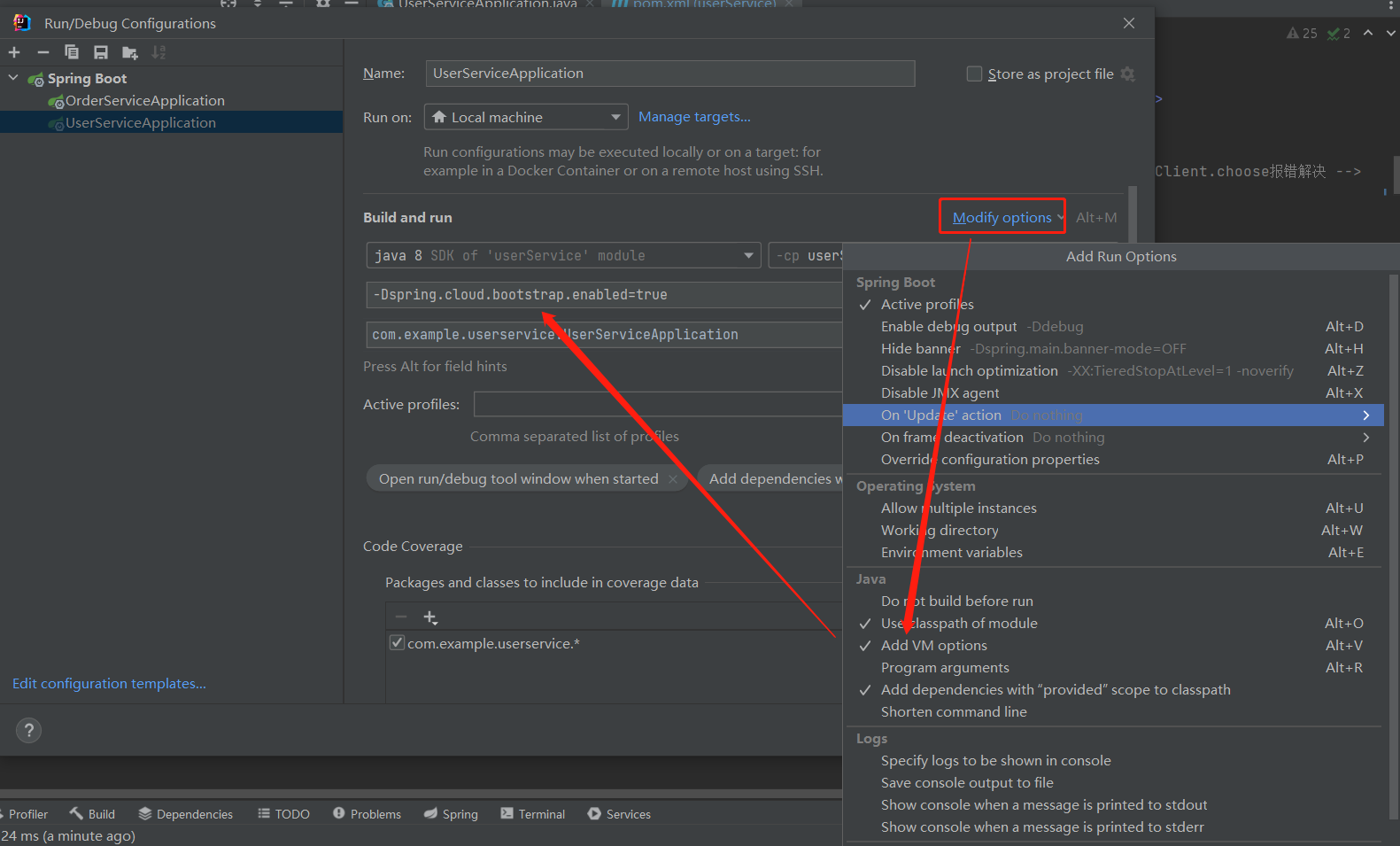Remove configuration with minus icon
This screenshot has width=1400, height=846.
point(43,52)
